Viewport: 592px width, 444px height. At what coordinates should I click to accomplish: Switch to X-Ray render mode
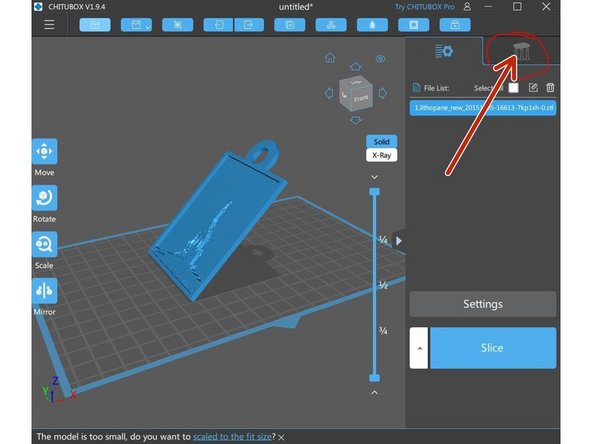point(381,155)
